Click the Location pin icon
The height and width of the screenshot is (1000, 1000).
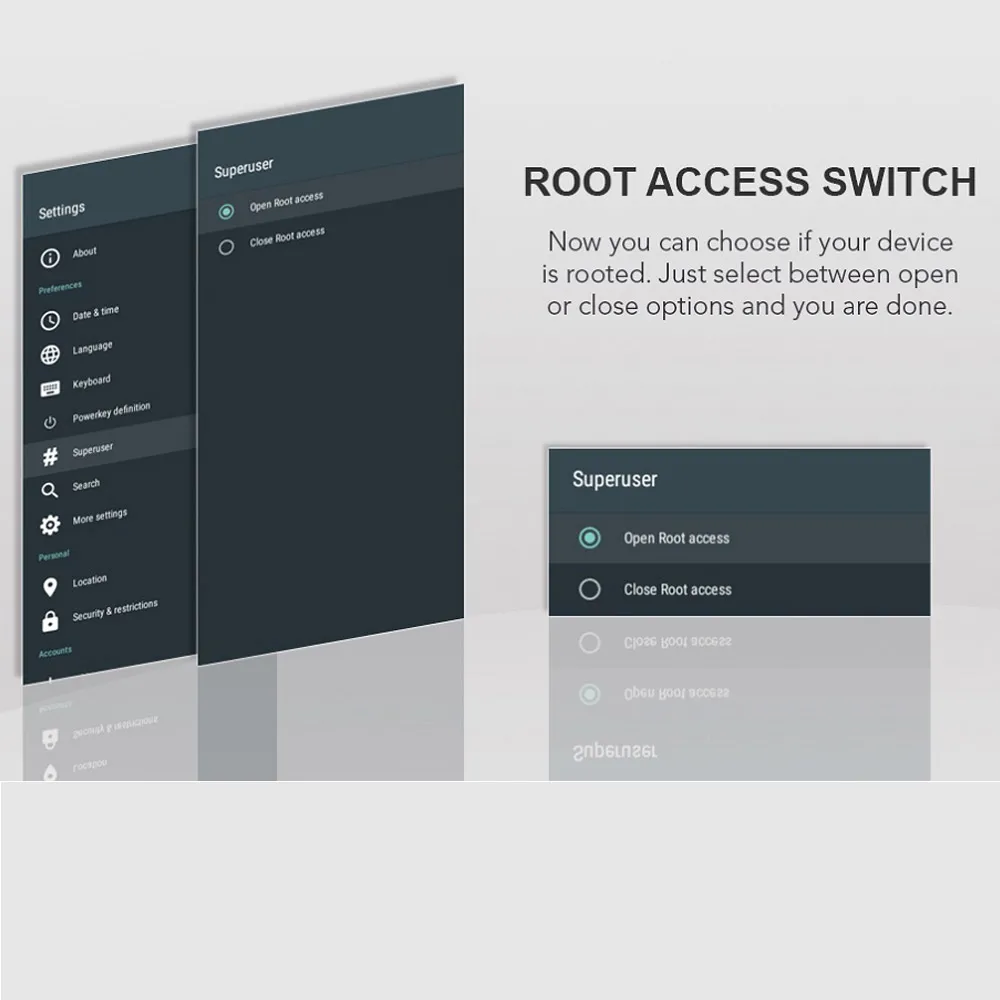tap(50, 587)
